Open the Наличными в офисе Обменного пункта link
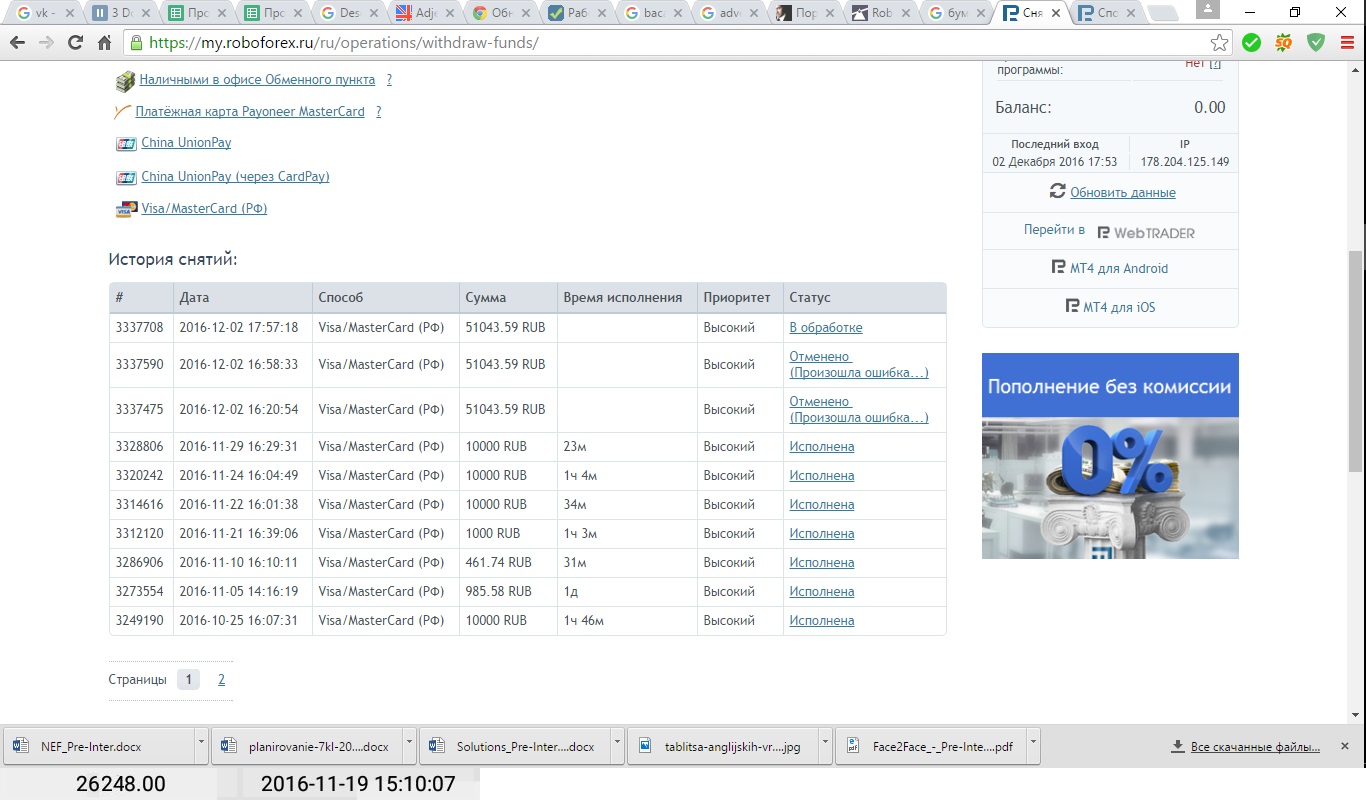The width and height of the screenshot is (1366, 800). click(x=257, y=80)
